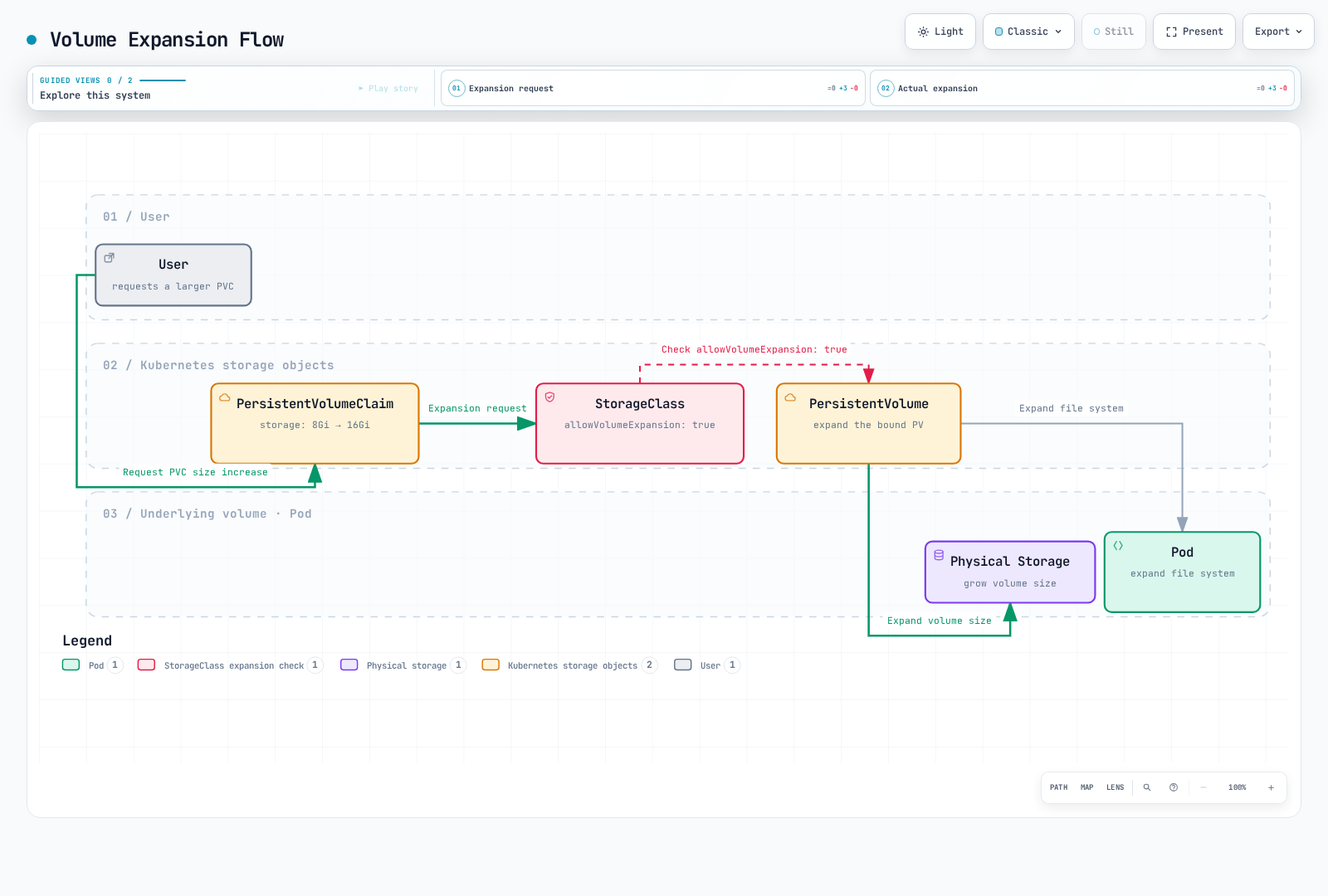Viewport: 1328px width, 896px height.
Task: Toggle the Still animation button
Action: coord(1114,32)
